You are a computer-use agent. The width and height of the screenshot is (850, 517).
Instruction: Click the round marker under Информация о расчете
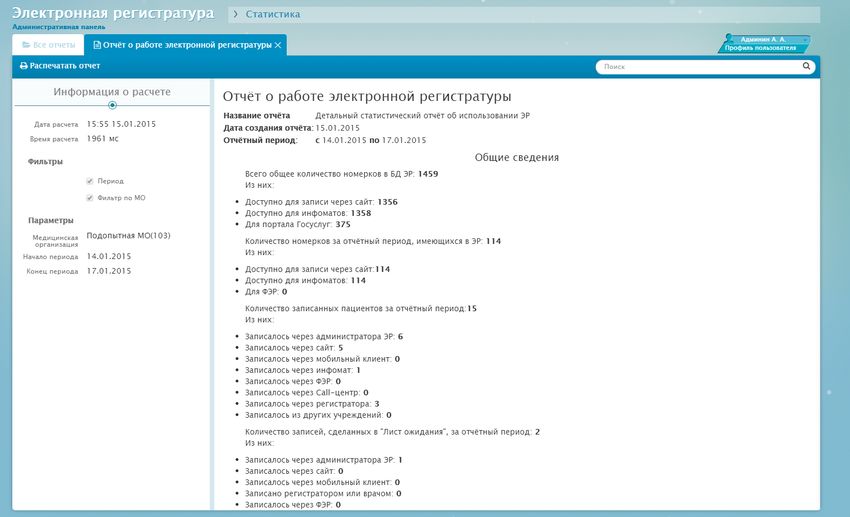click(112, 105)
